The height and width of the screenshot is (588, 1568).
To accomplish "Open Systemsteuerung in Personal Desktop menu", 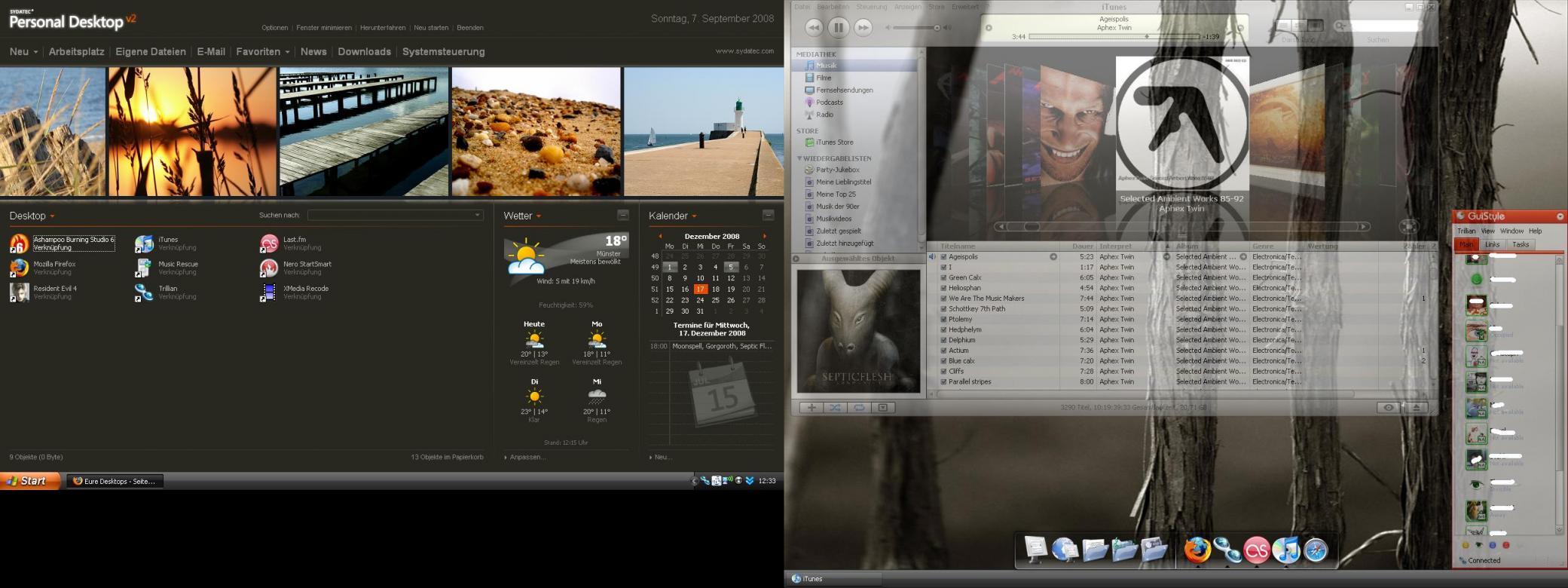I will click(443, 51).
